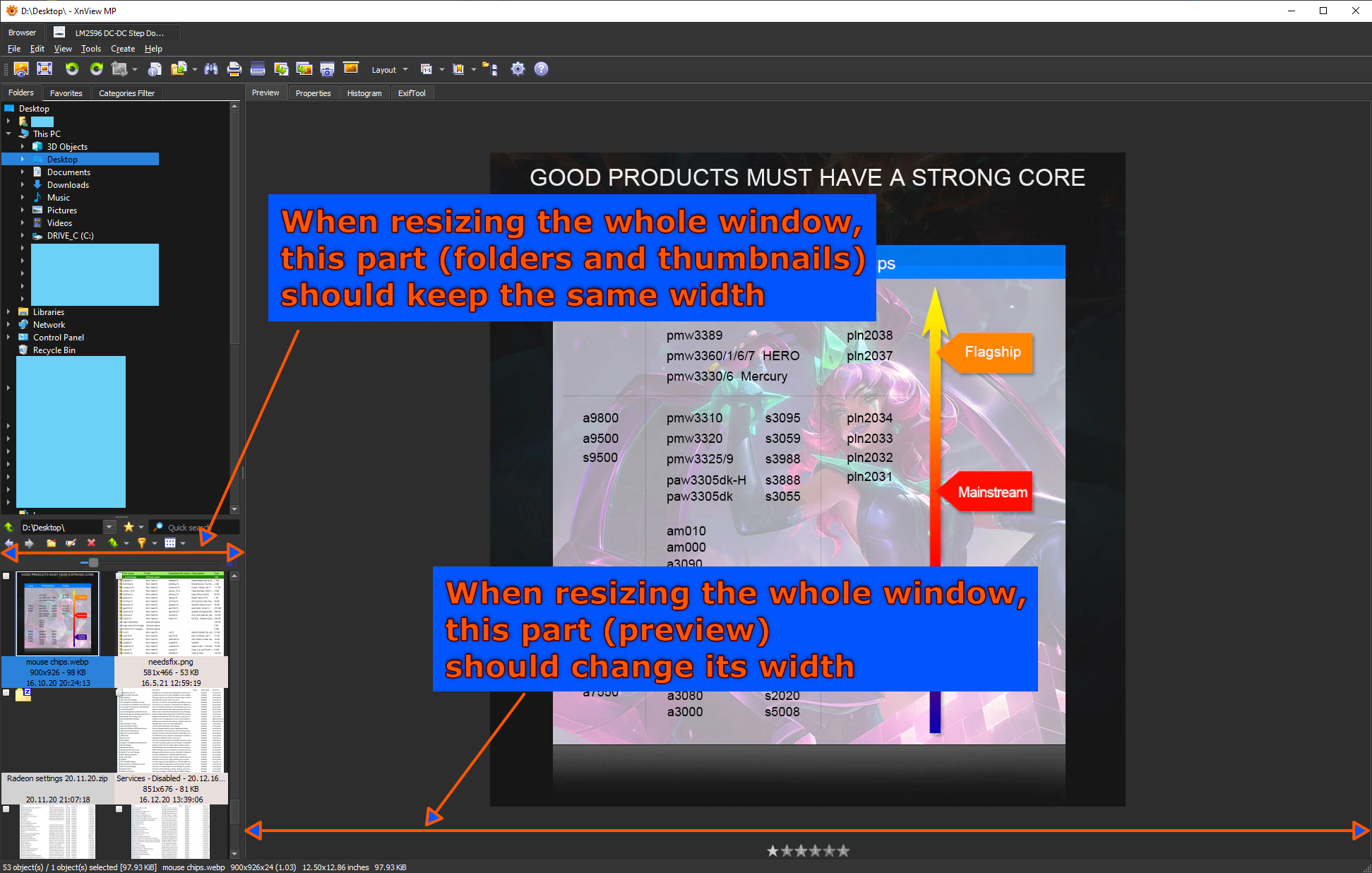Image resolution: width=1372 pixels, height=873 pixels.
Task: Open the D:\Desktop\ path dropdown
Action: point(109,527)
